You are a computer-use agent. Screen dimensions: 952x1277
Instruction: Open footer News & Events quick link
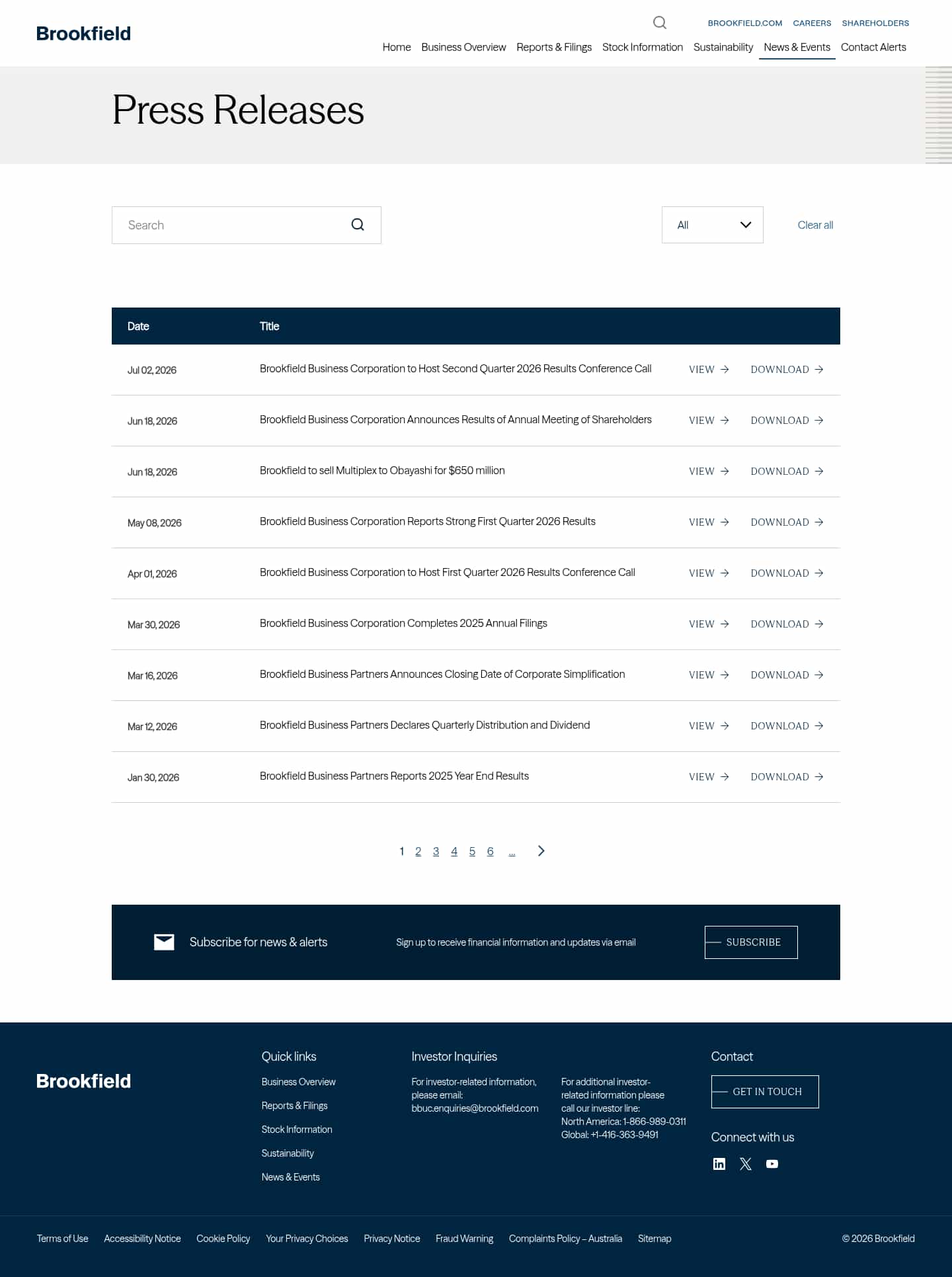pyautogui.click(x=290, y=1177)
